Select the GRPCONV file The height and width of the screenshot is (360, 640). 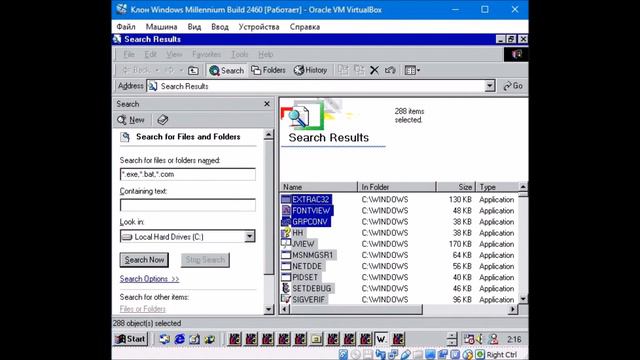click(310, 222)
